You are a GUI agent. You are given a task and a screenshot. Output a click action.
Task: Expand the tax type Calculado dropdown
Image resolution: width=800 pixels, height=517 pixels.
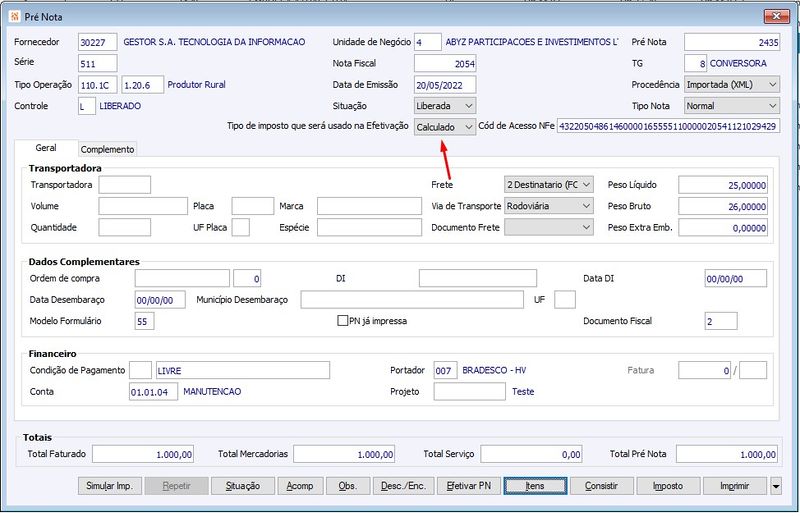(445, 127)
